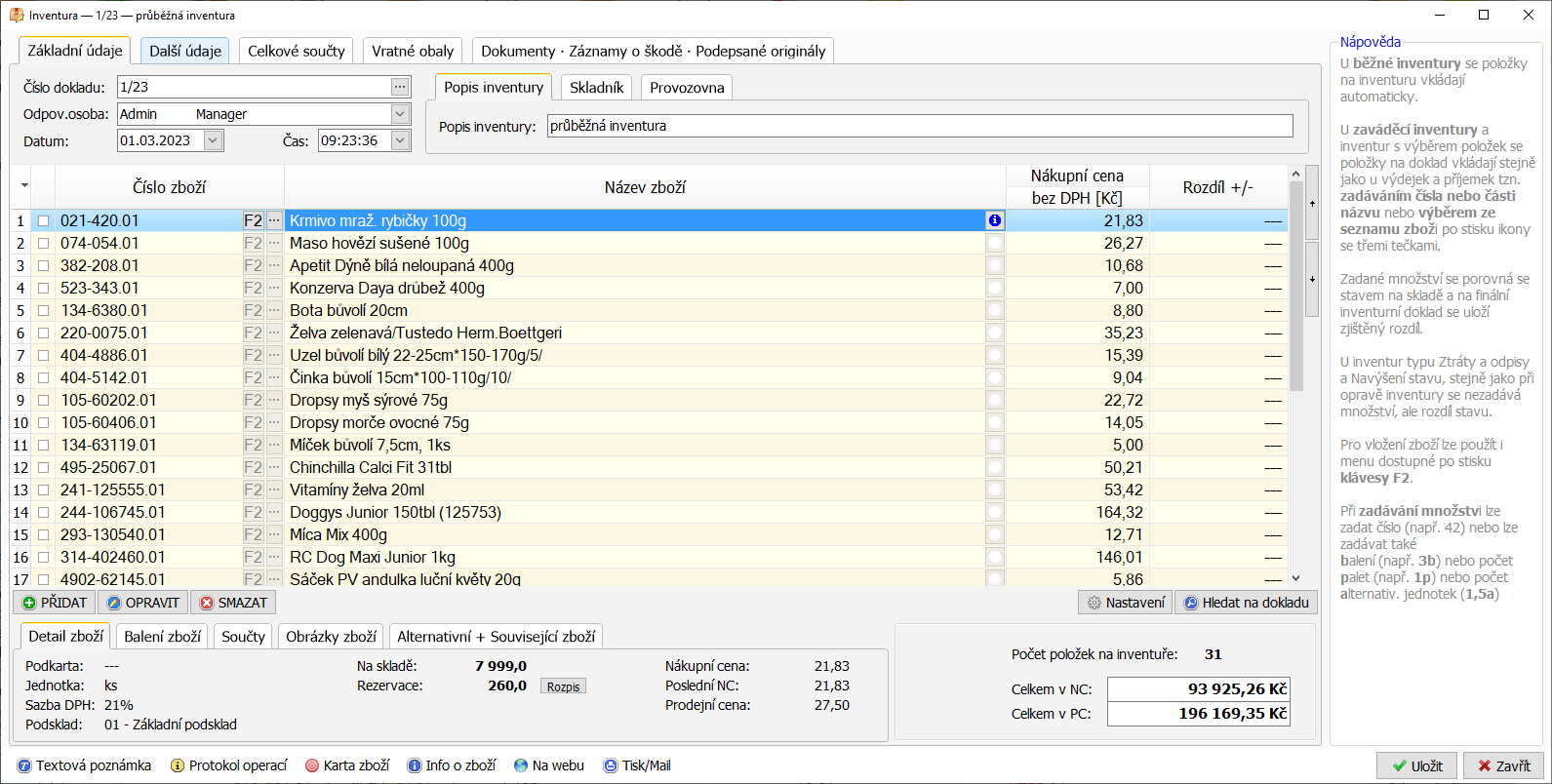Tick the checkbox for row 134-6380.01

click(x=43, y=311)
